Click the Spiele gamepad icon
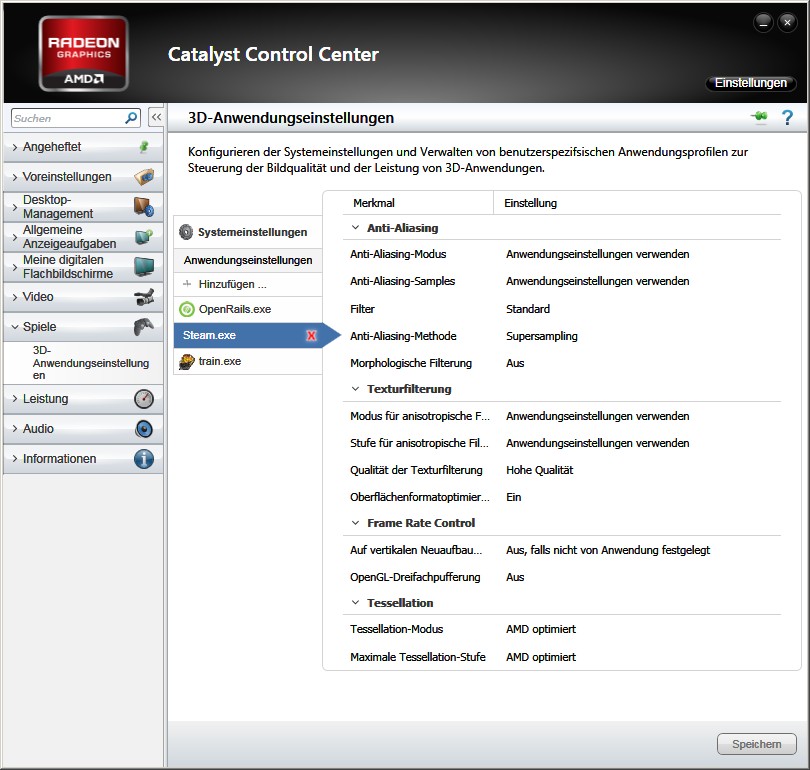810x770 pixels. (144, 326)
